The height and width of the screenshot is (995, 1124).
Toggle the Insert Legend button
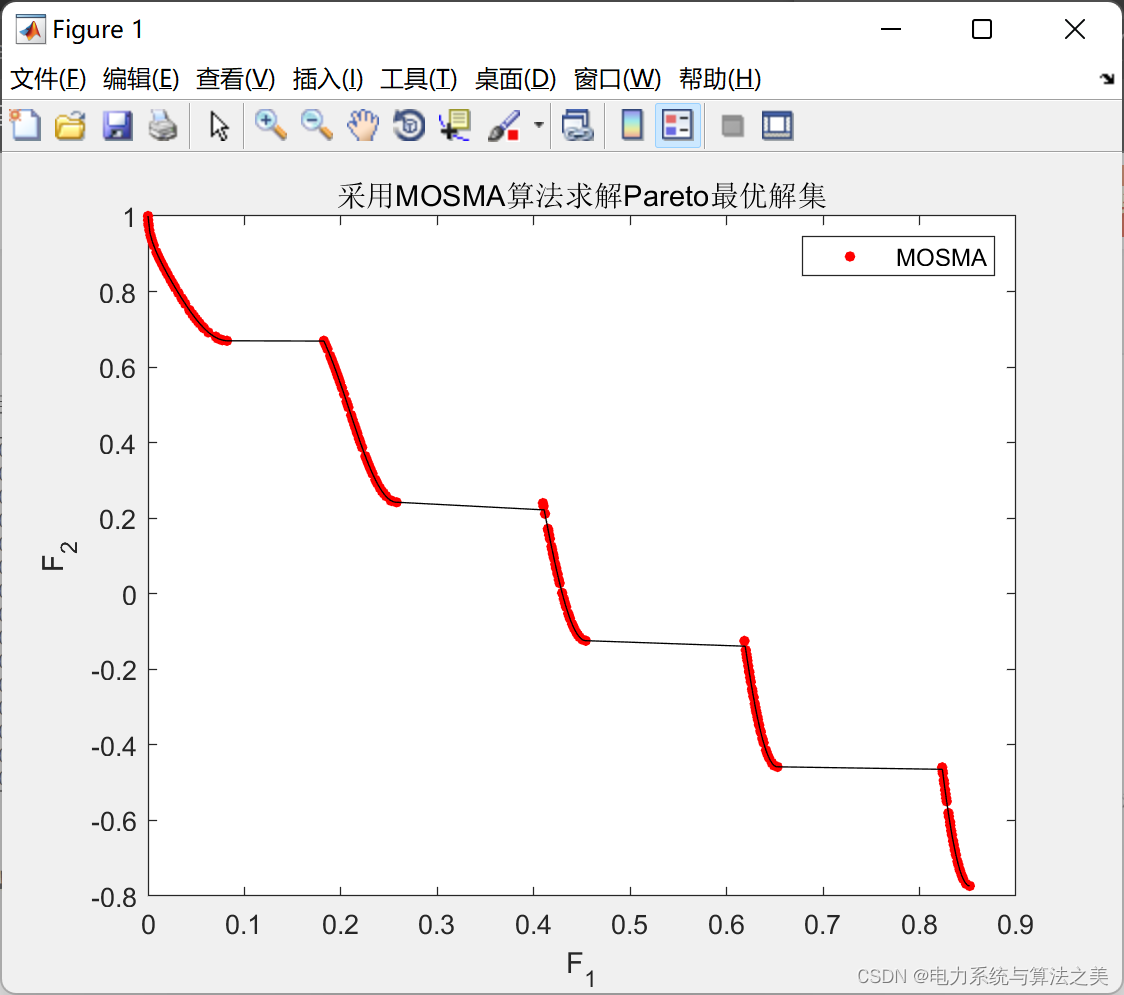click(x=678, y=125)
